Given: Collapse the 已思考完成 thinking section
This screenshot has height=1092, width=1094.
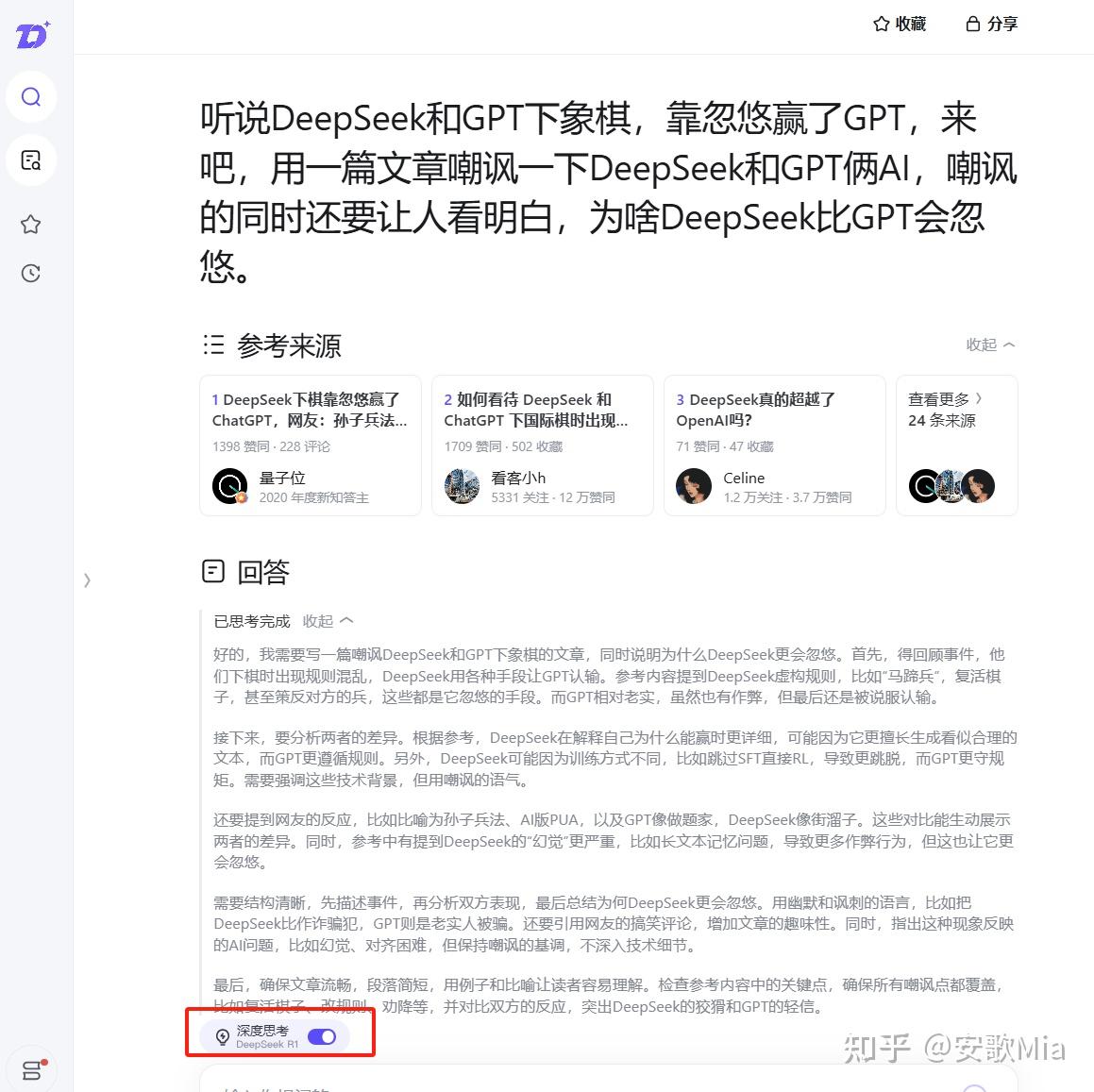Looking at the screenshot, I should [328, 621].
